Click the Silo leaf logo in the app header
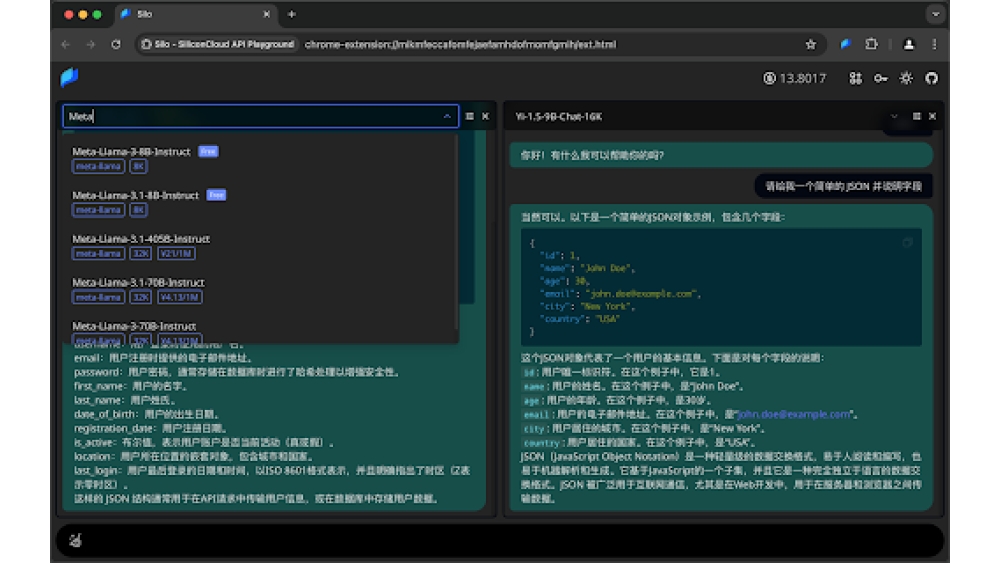Screen dimensions: 1000x563 pyautogui.click(x=69, y=77)
